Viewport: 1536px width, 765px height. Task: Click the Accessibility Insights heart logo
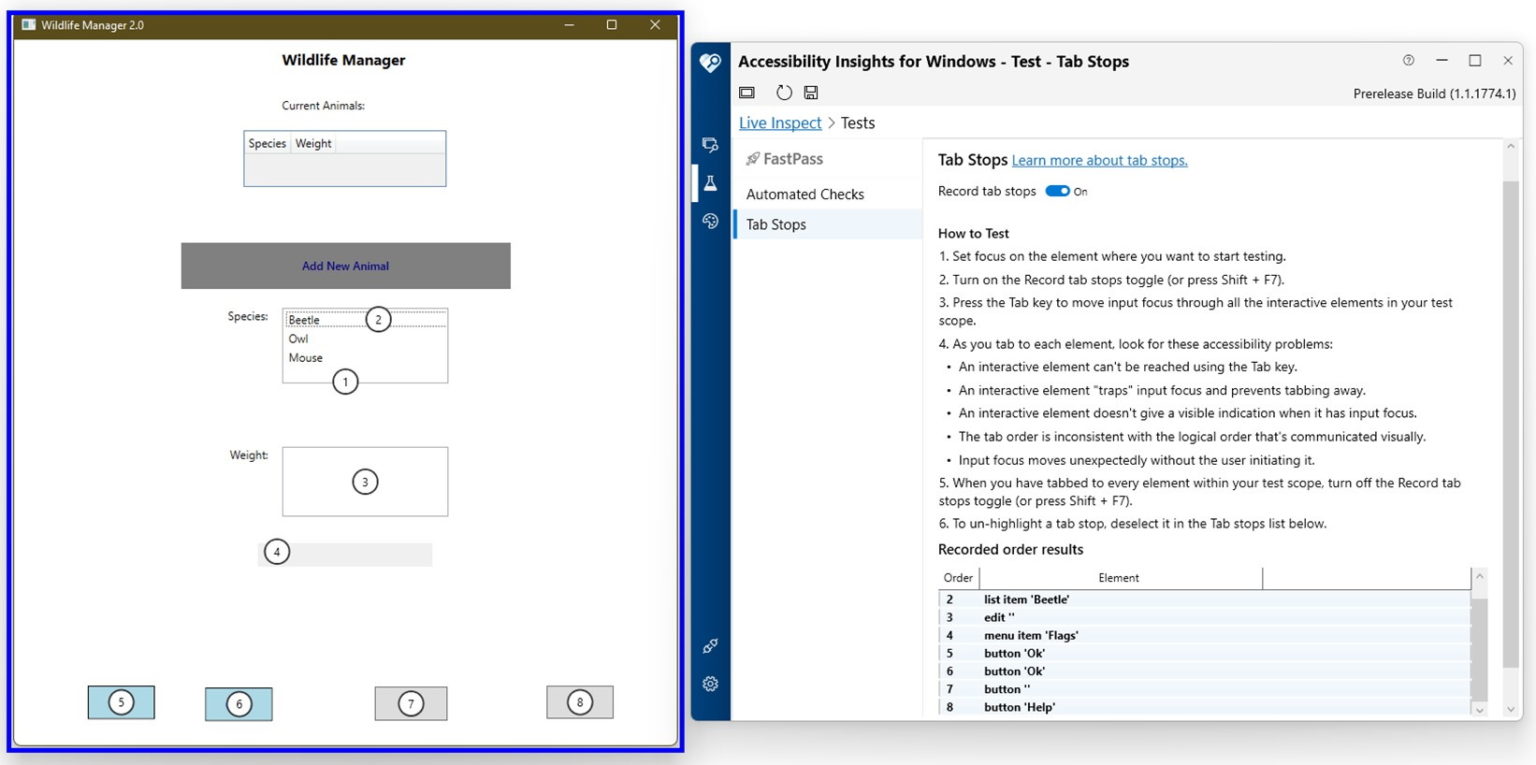(710, 62)
